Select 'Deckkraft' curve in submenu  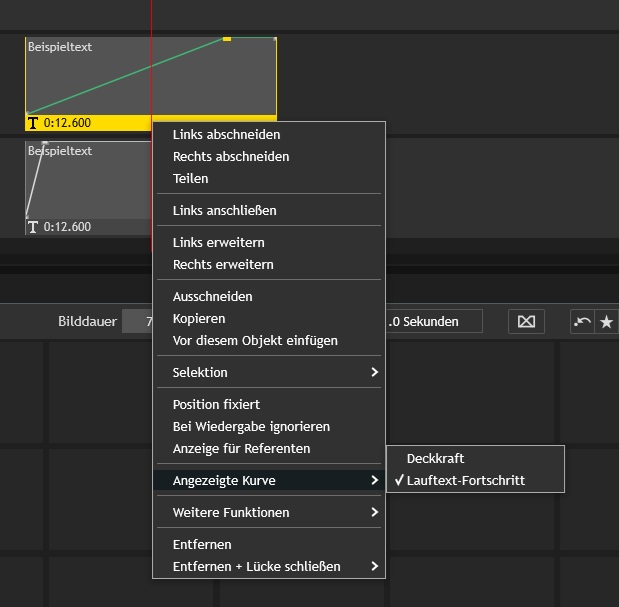coord(475,459)
